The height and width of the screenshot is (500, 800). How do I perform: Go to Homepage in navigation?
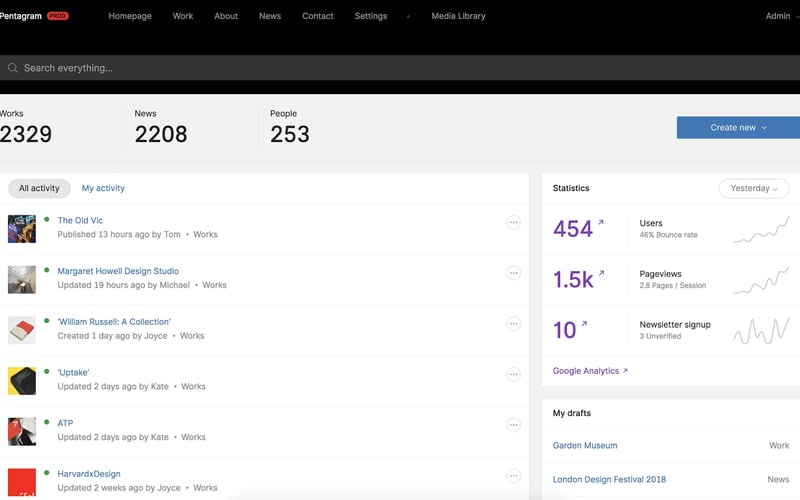(x=130, y=16)
